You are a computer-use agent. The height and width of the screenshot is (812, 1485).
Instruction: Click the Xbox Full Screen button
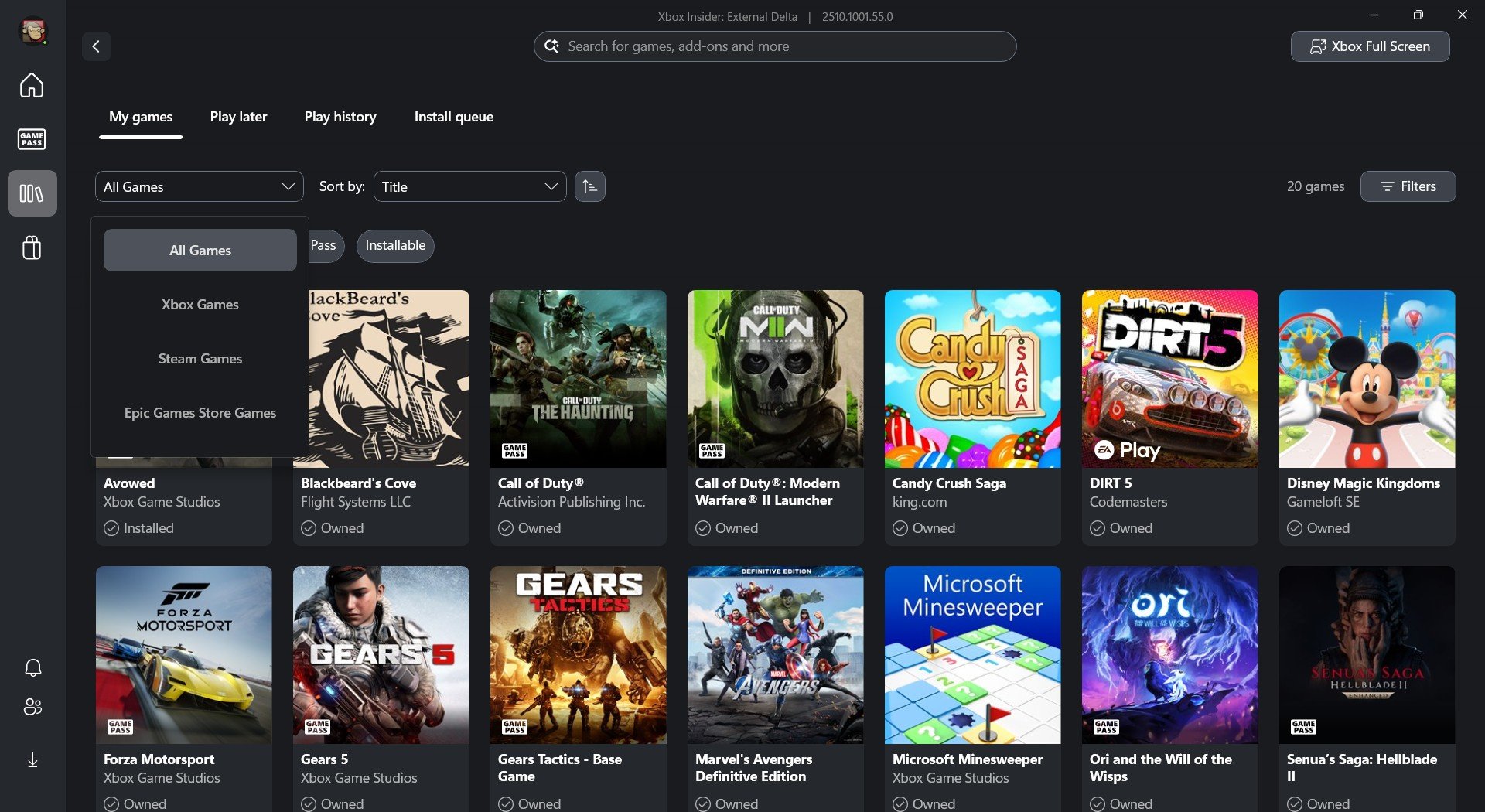[x=1370, y=46]
